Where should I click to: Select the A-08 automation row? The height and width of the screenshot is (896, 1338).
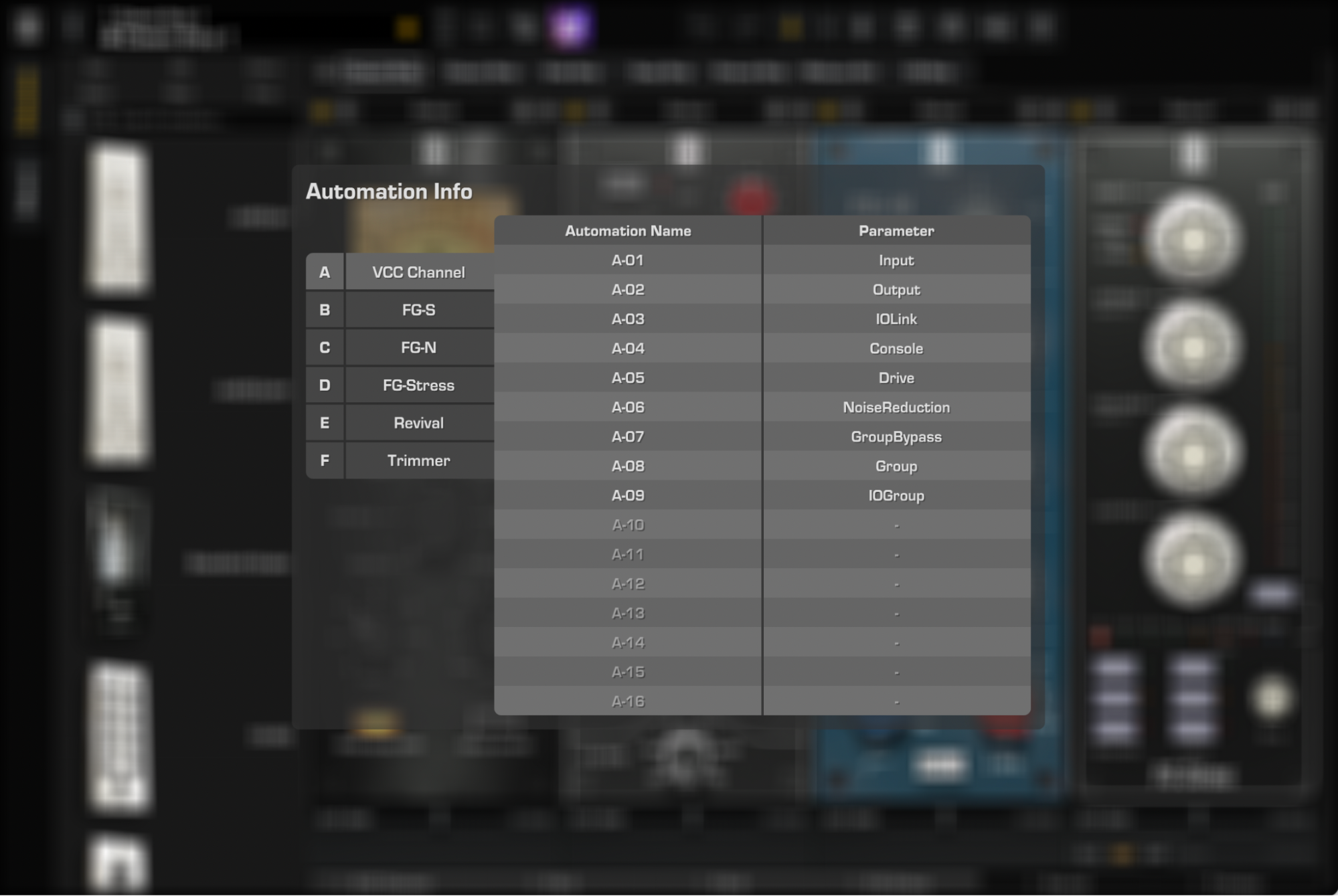[x=762, y=466]
